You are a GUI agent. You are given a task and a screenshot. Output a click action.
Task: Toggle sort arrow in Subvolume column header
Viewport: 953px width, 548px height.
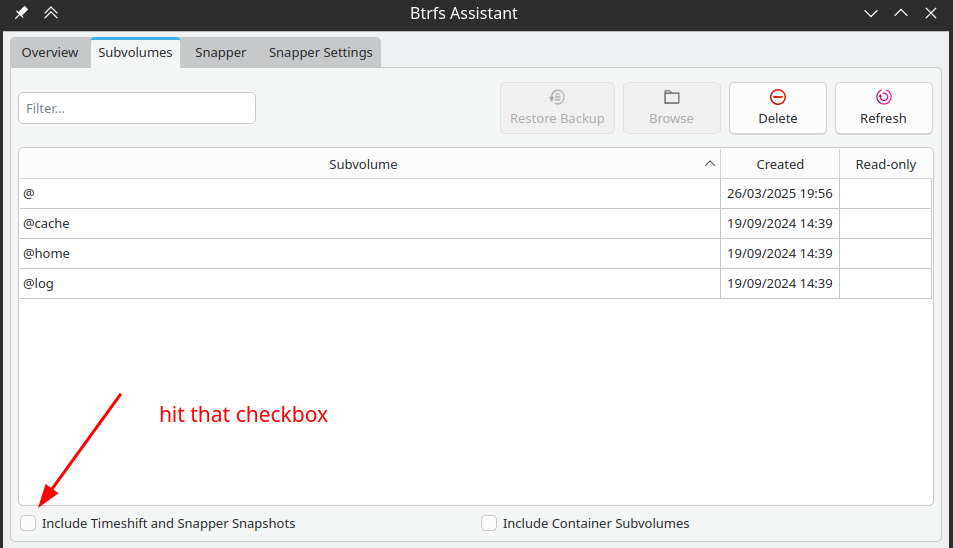709,164
